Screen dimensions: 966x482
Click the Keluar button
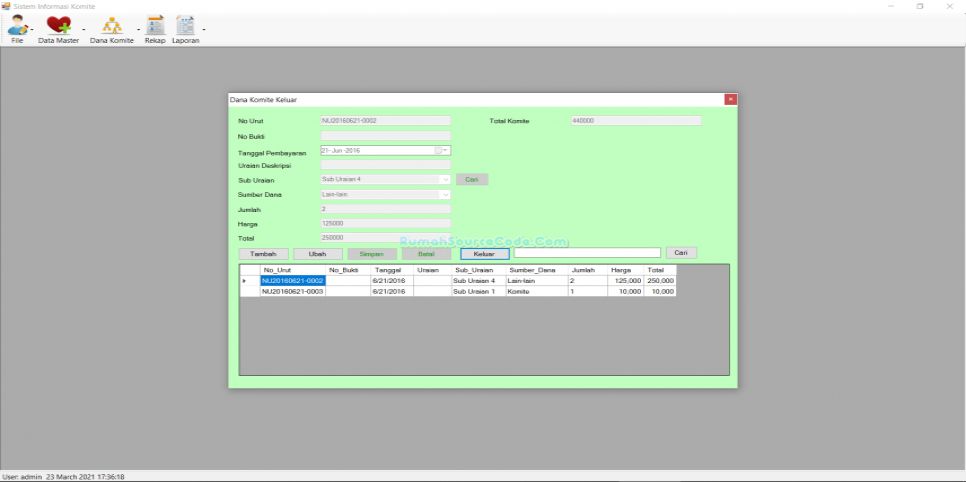[484, 254]
